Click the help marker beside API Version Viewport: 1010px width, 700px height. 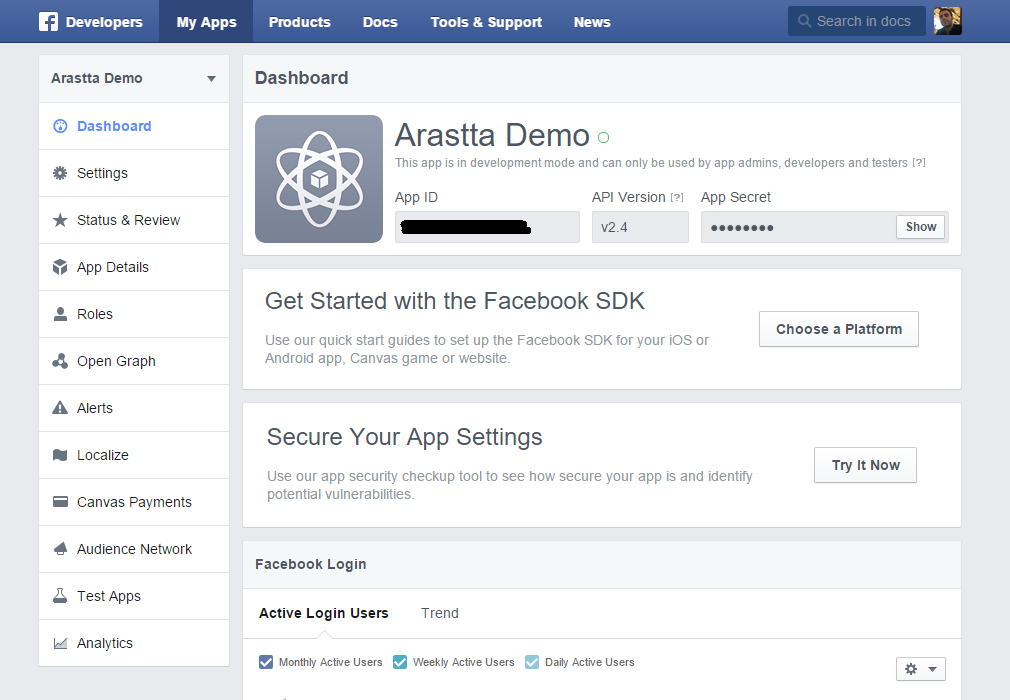(x=677, y=198)
